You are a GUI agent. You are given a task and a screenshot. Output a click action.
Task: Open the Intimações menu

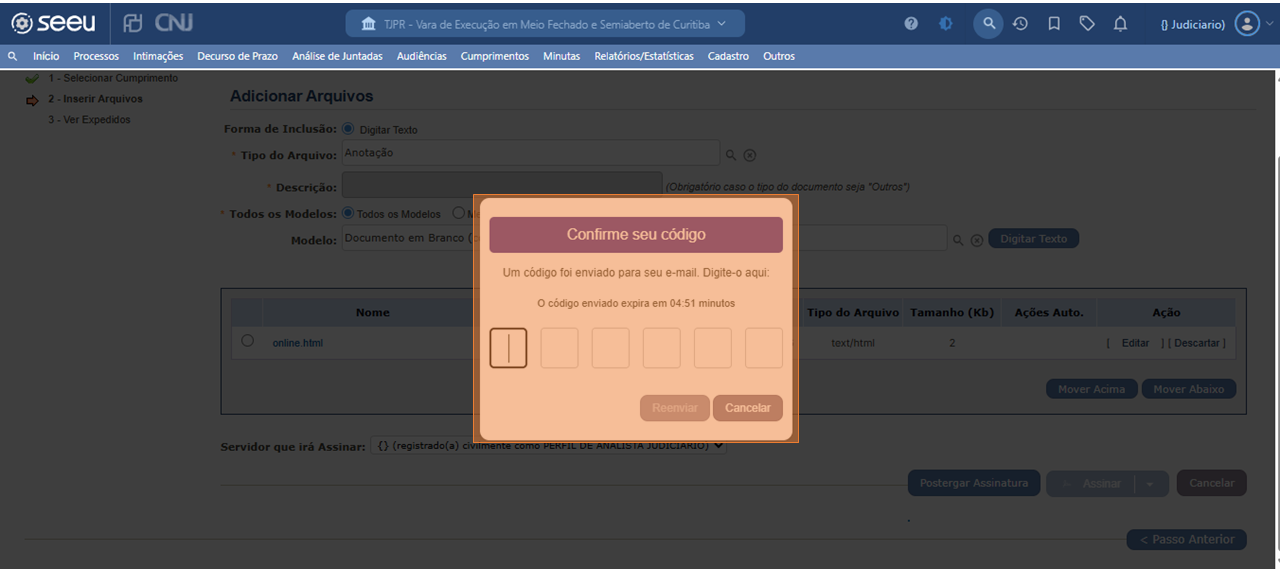pos(158,57)
